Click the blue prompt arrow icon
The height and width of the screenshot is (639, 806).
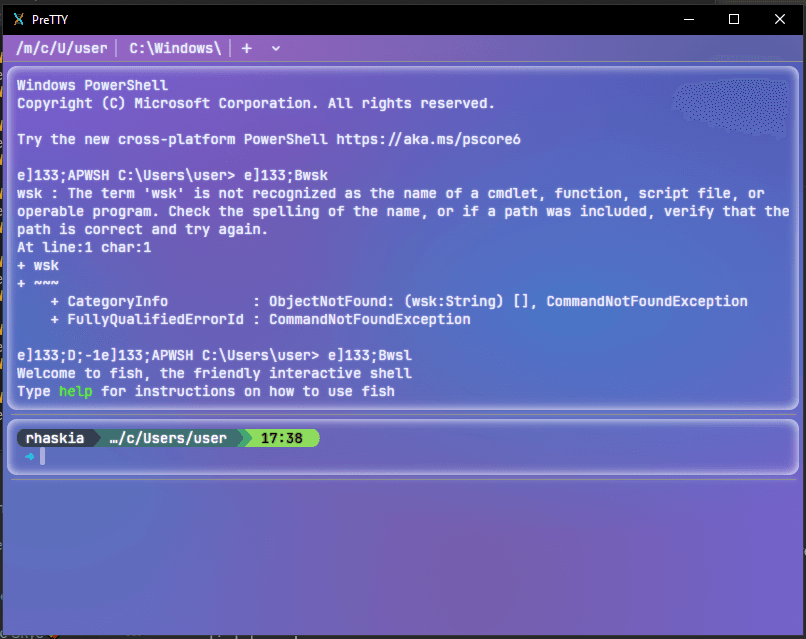(x=29, y=457)
